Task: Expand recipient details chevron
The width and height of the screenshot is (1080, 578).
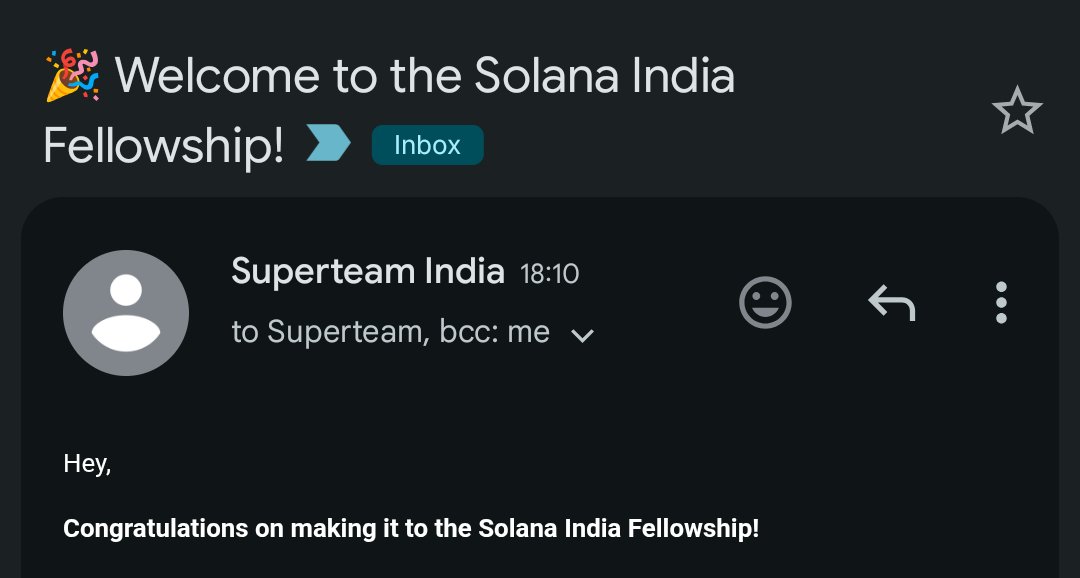Action: coord(582,335)
